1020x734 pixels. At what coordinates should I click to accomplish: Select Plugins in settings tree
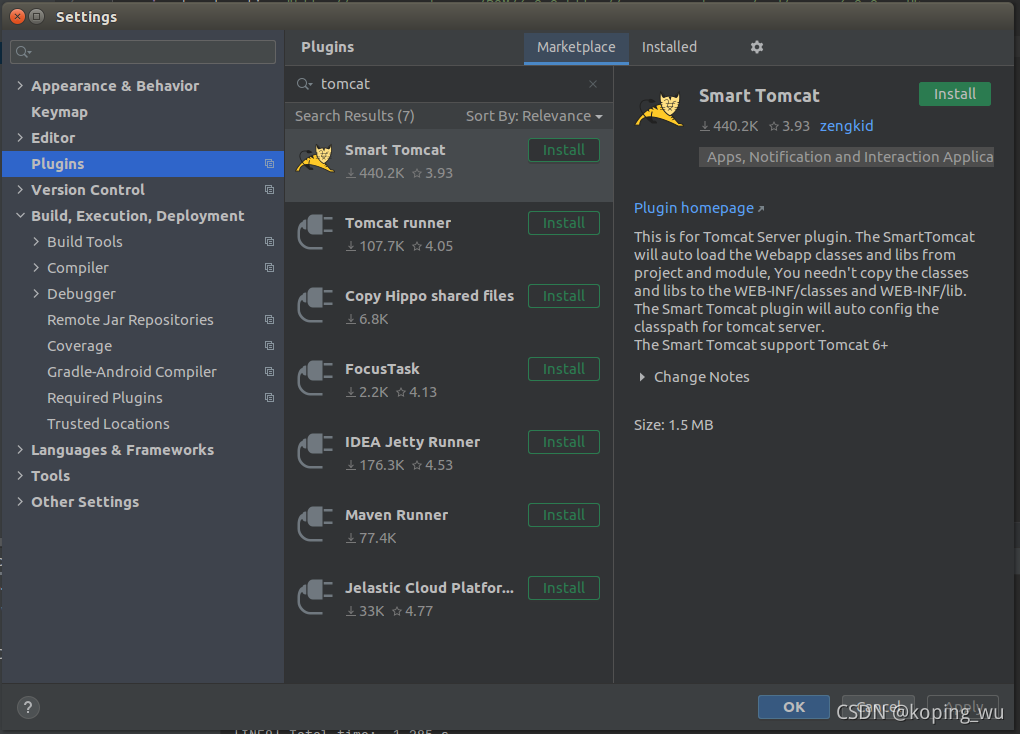[143, 164]
